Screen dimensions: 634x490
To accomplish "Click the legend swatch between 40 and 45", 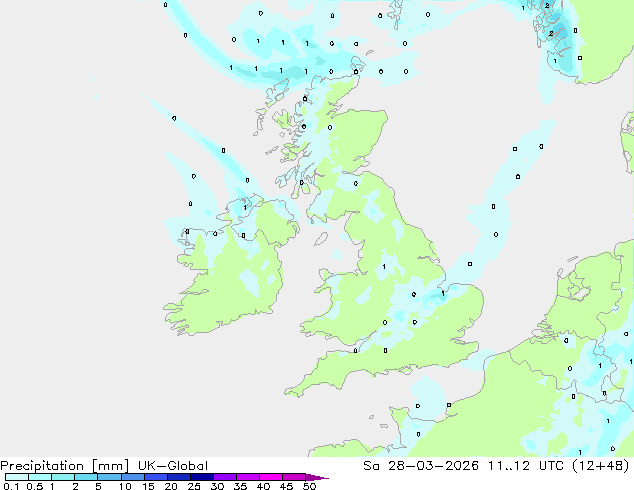I will click(271, 477).
